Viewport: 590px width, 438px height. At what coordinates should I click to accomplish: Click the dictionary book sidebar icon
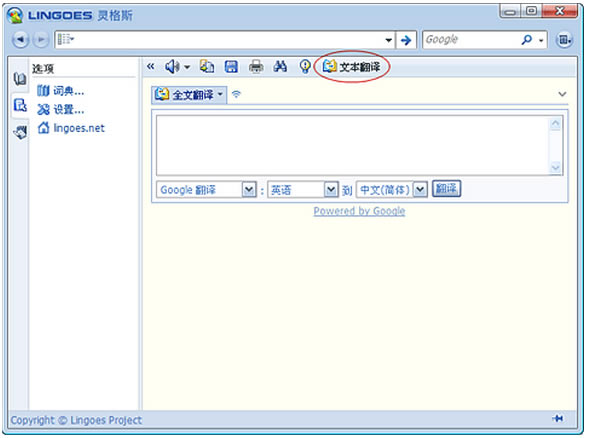[x=20, y=79]
